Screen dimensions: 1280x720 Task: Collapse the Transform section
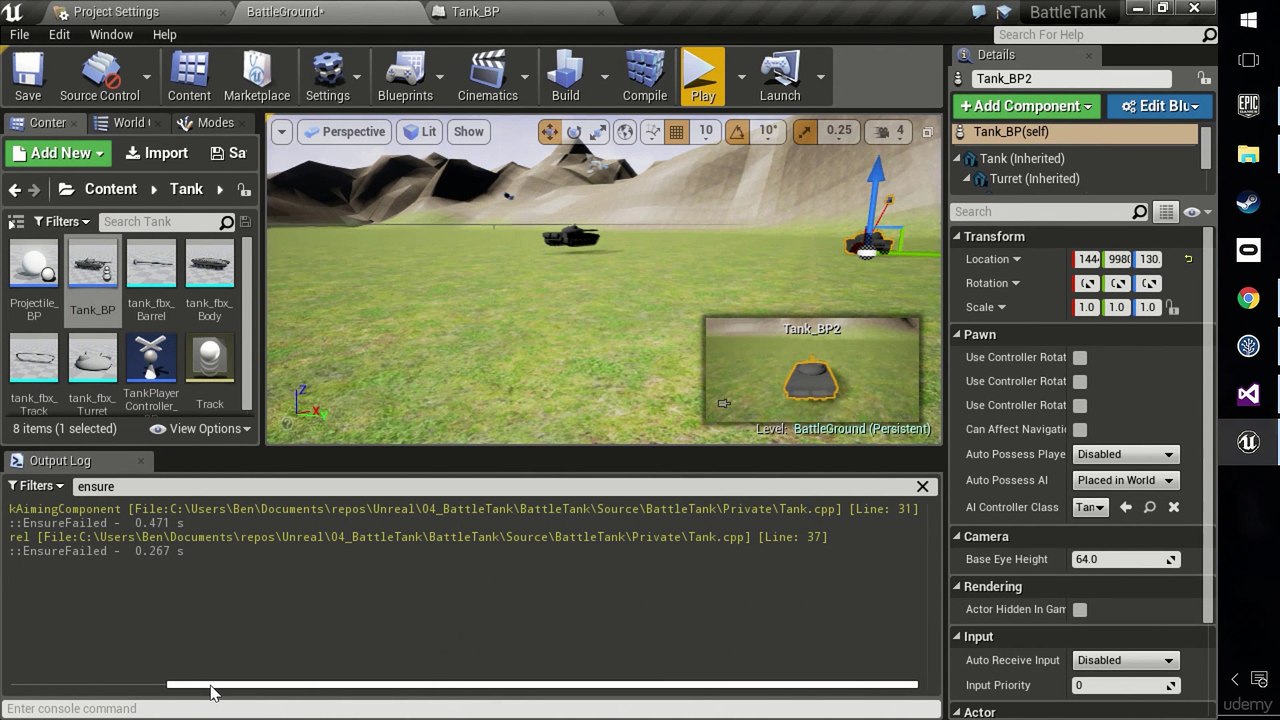(957, 237)
